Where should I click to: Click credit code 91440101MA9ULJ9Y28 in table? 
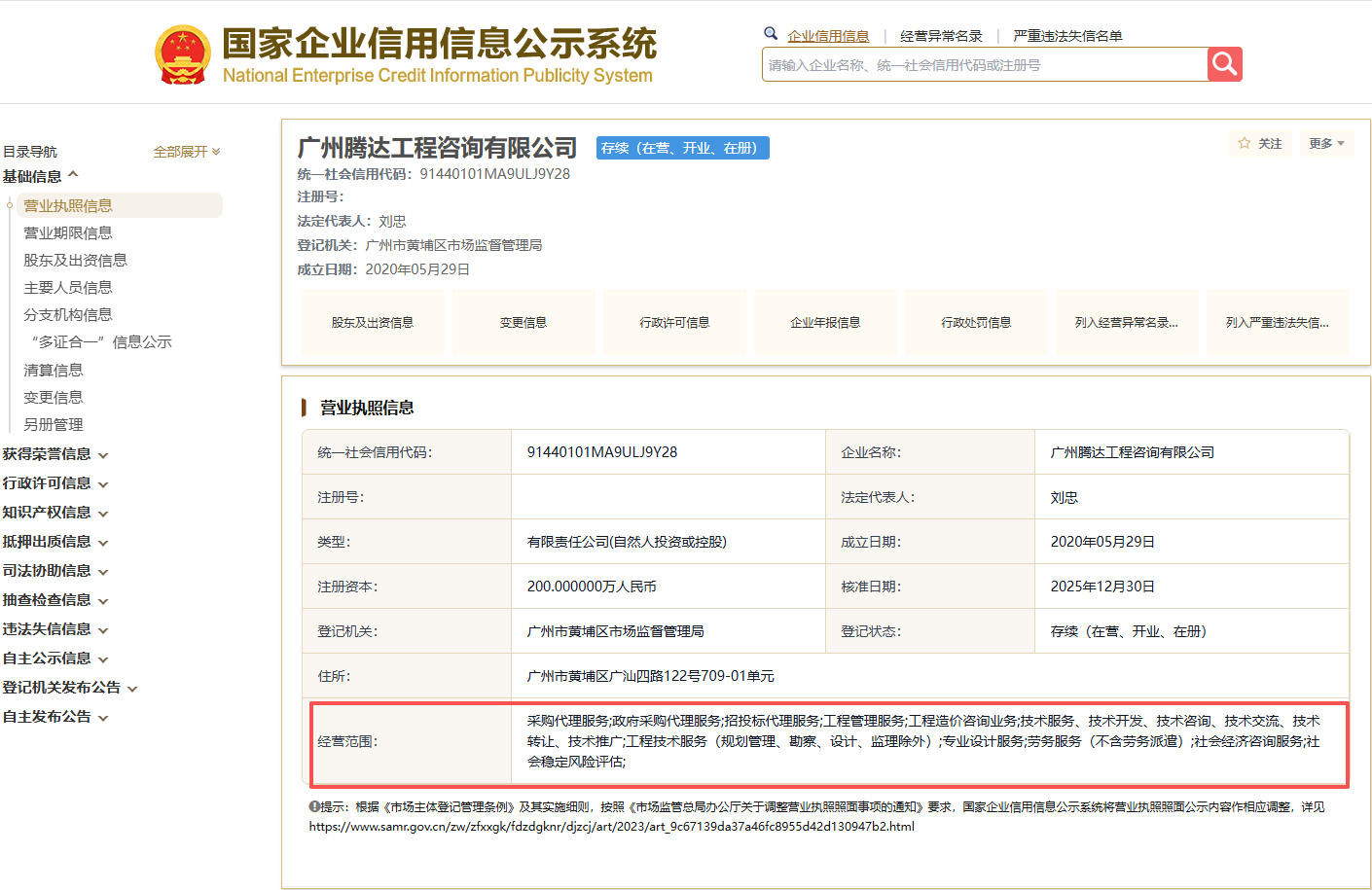(x=602, y=452)
